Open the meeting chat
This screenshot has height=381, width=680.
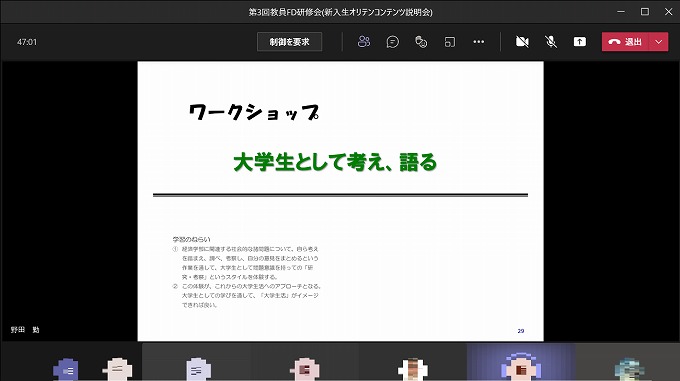[x=392, y=42]
